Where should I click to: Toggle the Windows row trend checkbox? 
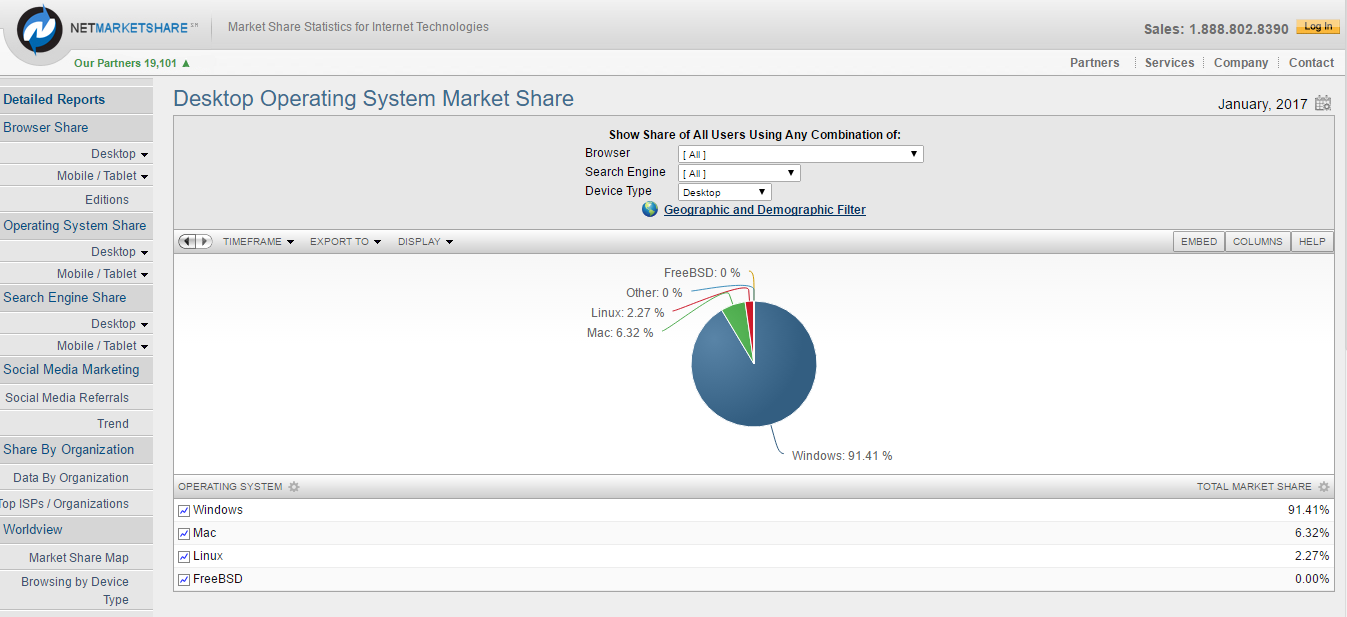pyautogui.click(x=184, y=511)
